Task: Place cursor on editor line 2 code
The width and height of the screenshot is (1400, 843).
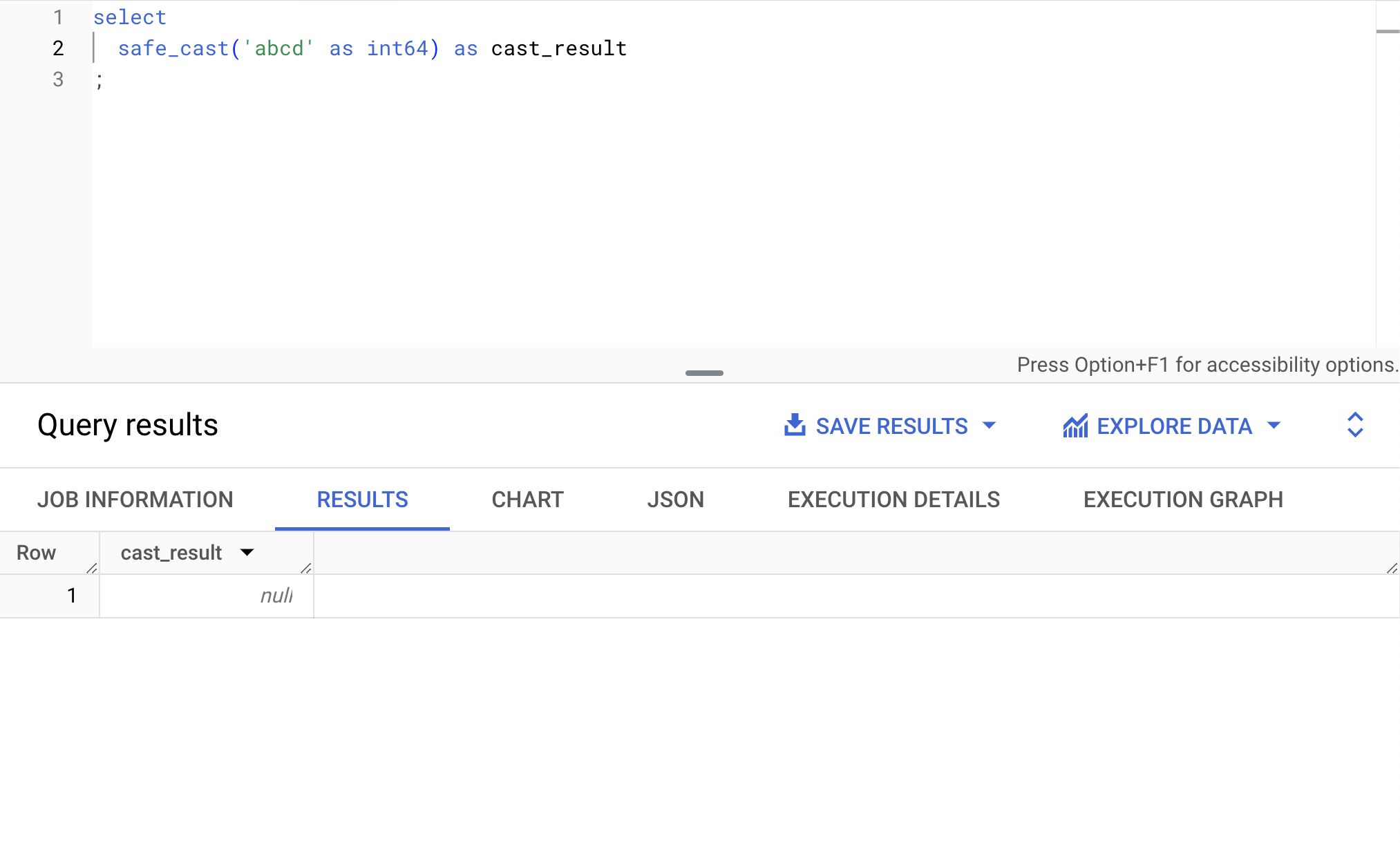Action: tap(372, 49)
